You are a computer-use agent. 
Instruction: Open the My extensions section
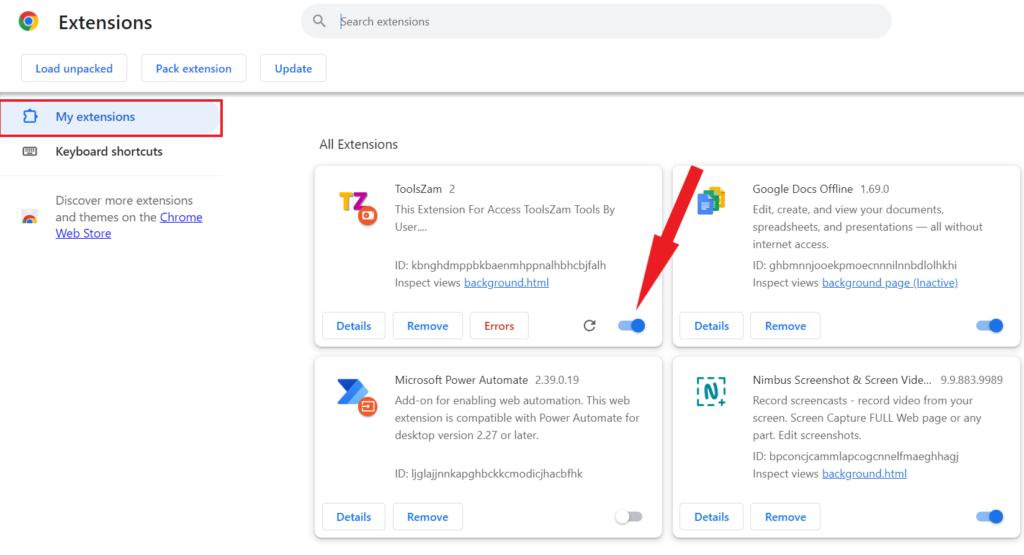(x=111, y=118)
